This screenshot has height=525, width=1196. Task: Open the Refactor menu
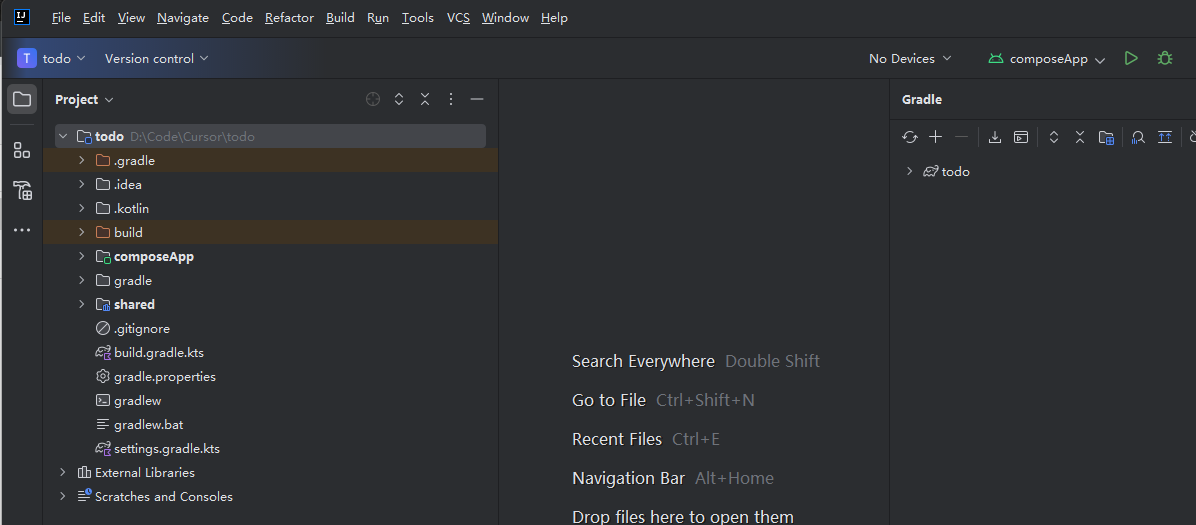click(289, 18)
